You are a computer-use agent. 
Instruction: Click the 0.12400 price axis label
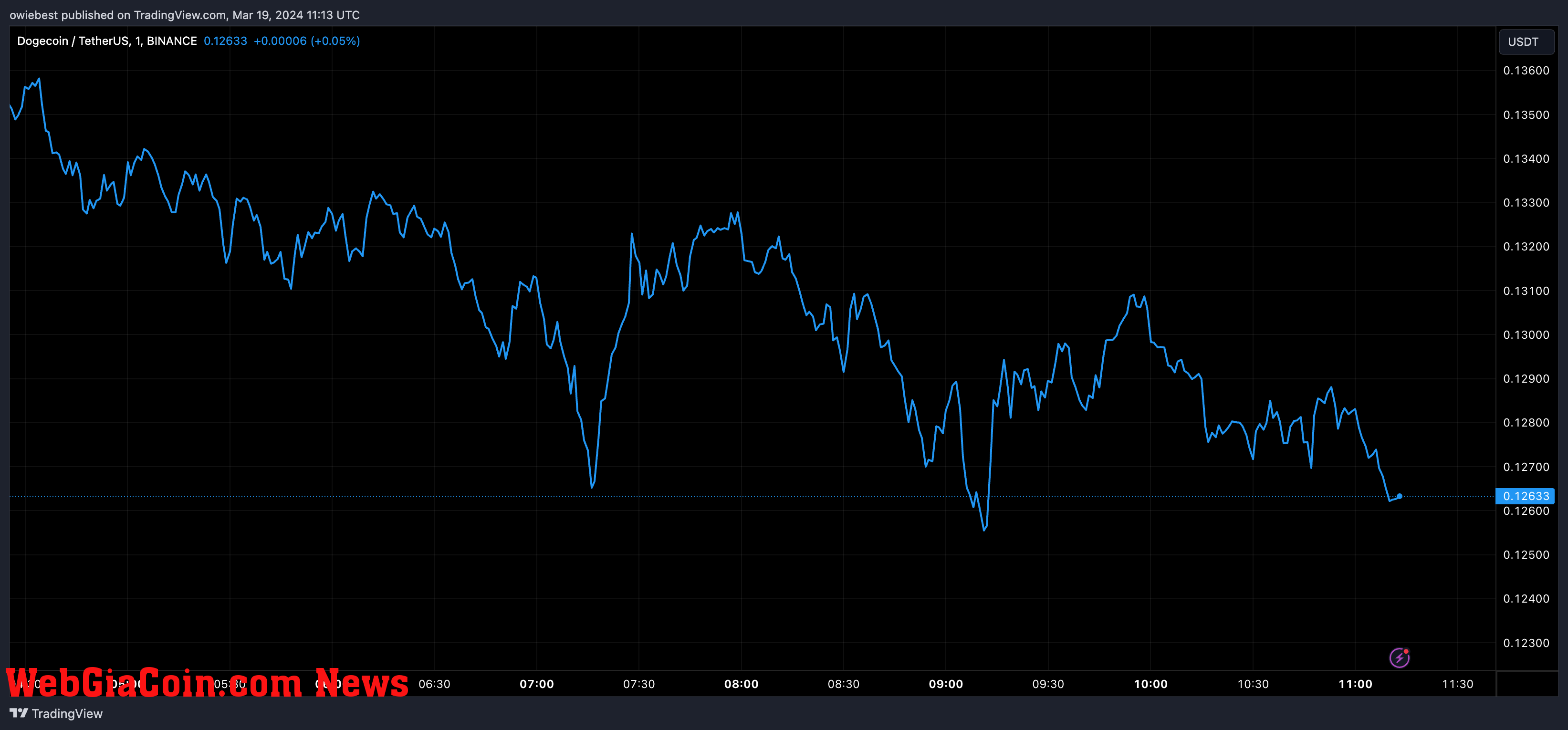[1526, 598]
